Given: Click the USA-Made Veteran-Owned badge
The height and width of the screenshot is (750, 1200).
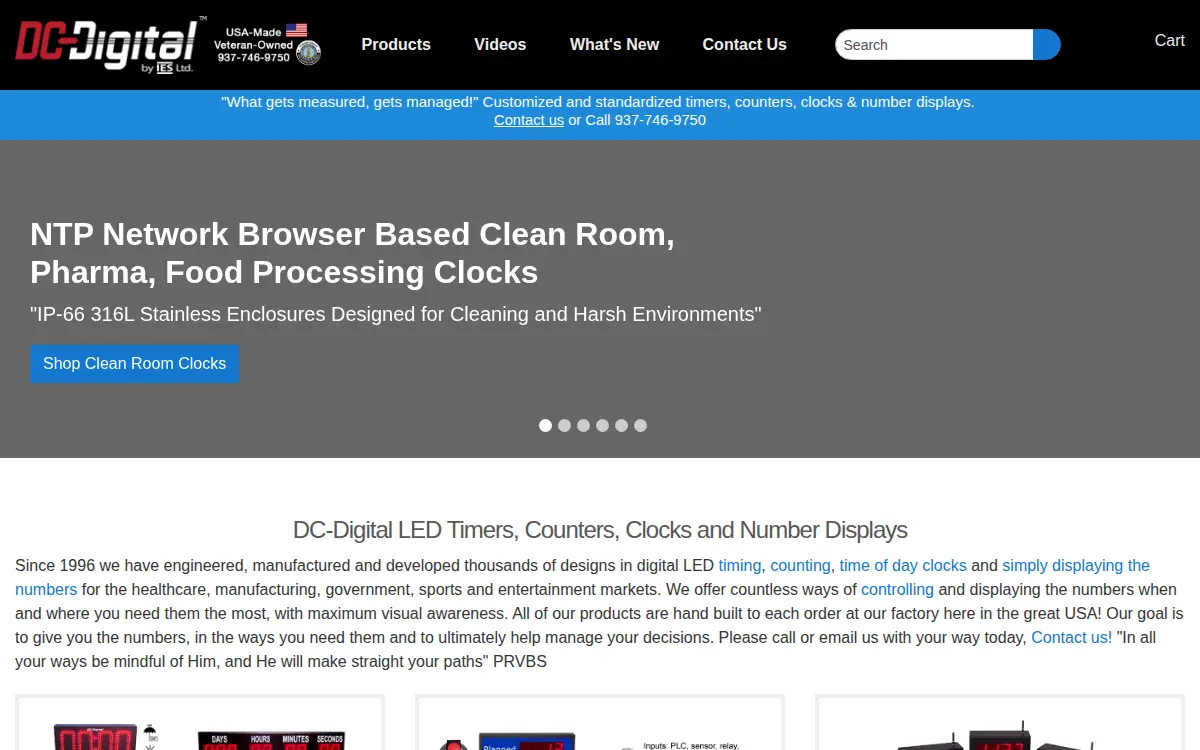Looking at the screenshot, I should (267, 45).
